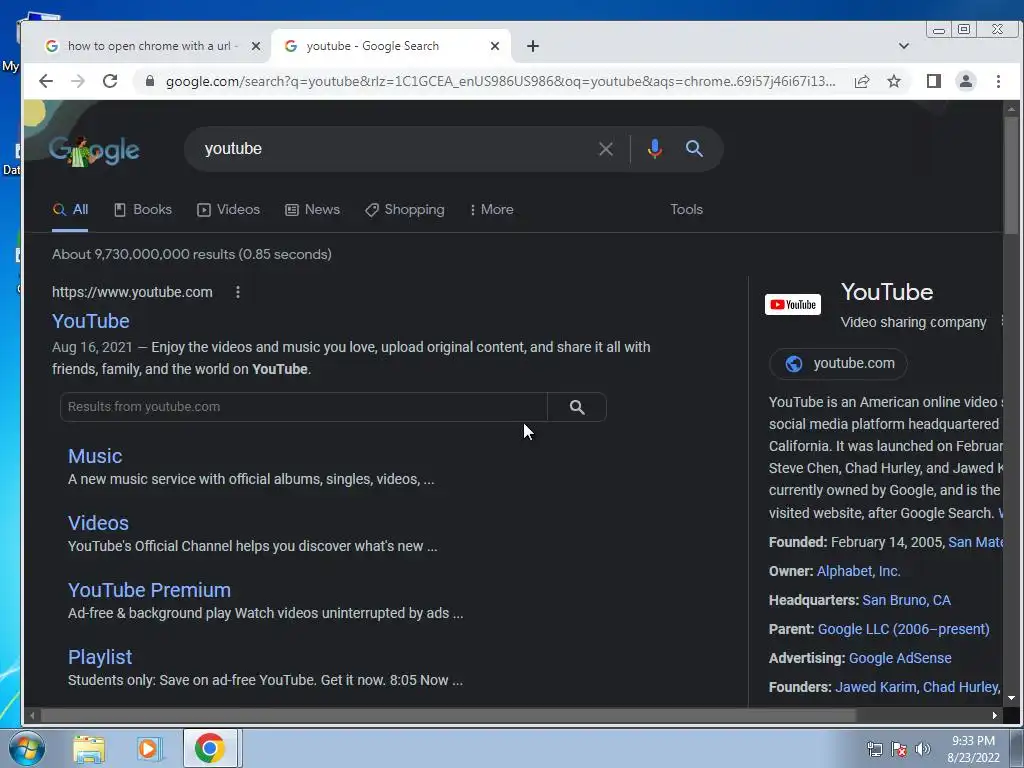Expand the More search categories menu
This screenshot has width=1024, height=768.
point(492,210)
